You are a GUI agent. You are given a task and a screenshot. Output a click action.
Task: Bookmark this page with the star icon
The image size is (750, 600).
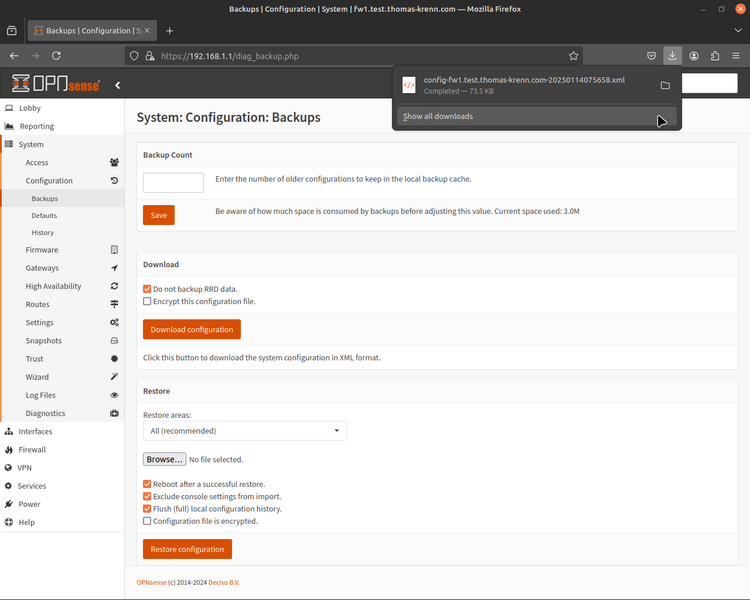(x=574, y=56)
